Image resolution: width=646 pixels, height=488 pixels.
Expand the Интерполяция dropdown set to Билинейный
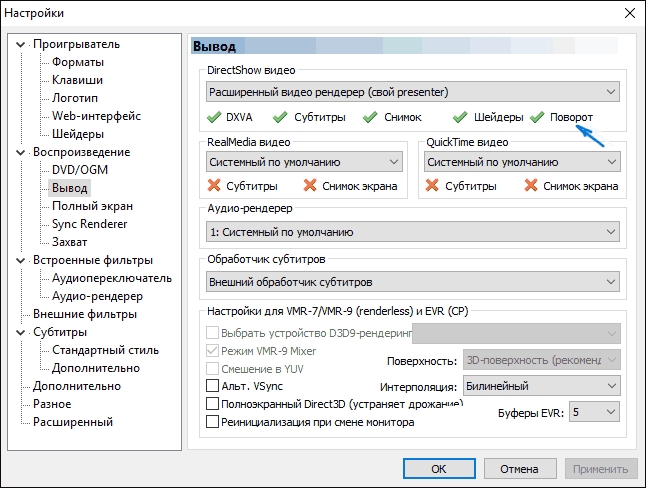click(x=541, y=386)
